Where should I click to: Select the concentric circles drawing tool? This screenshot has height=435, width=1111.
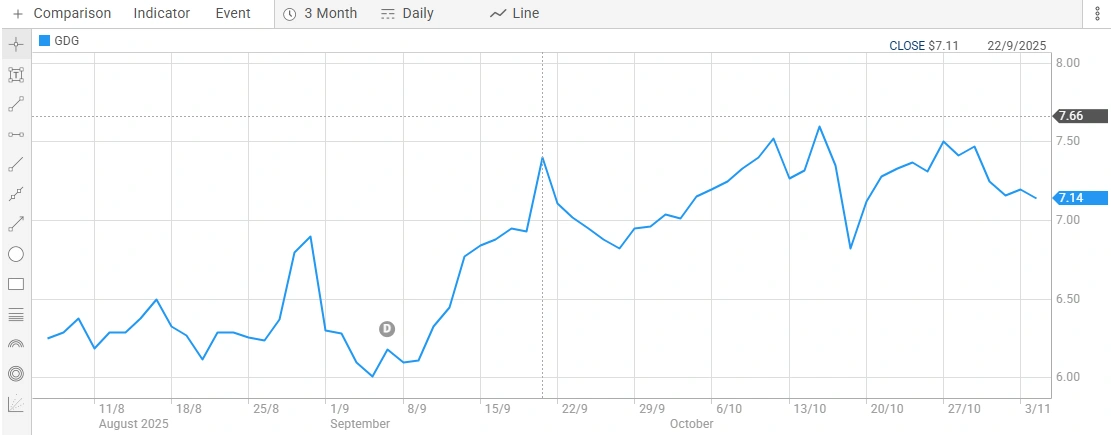[16, 374]
